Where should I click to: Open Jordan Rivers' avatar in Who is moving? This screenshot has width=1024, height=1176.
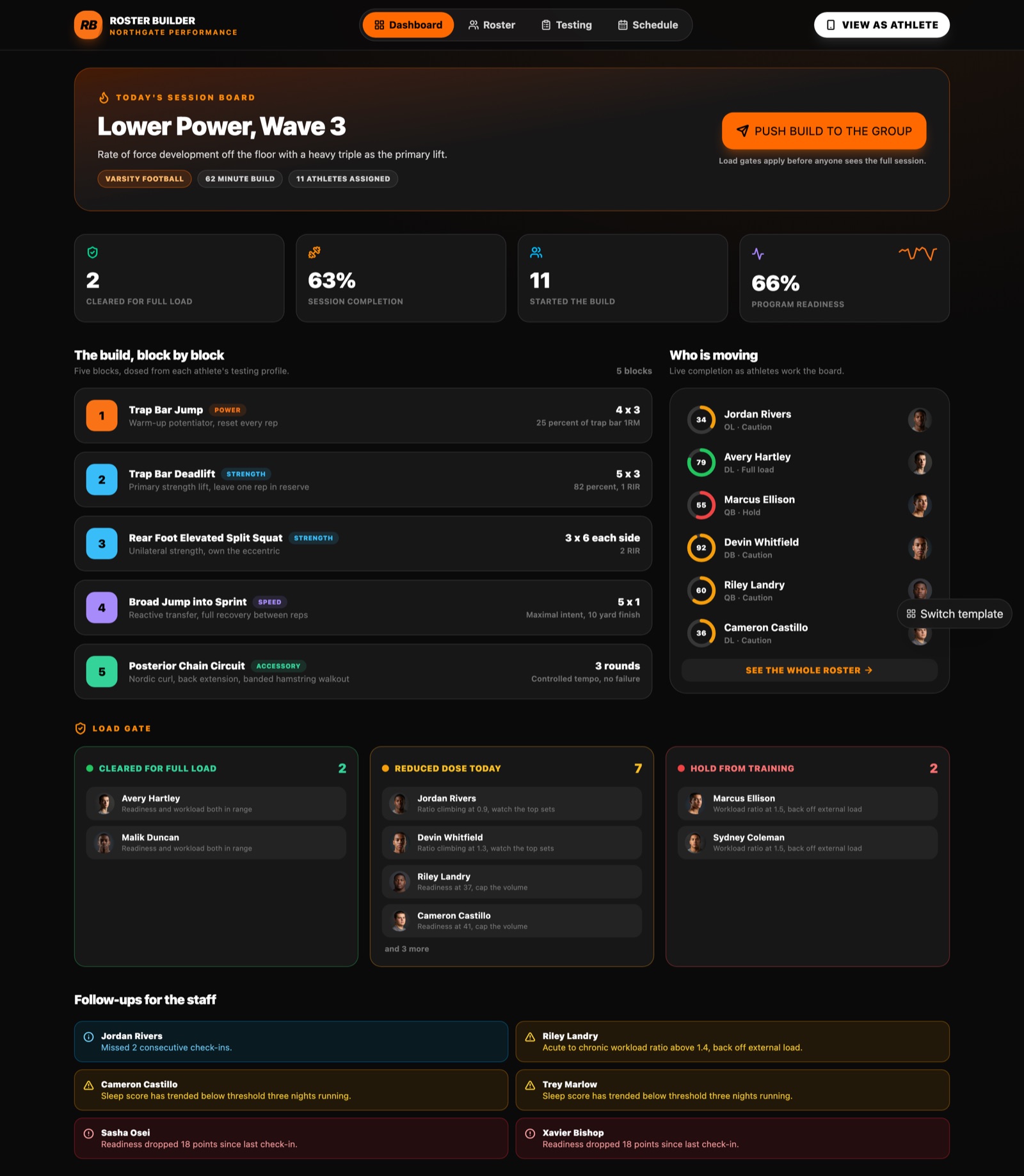coord(920,420)
